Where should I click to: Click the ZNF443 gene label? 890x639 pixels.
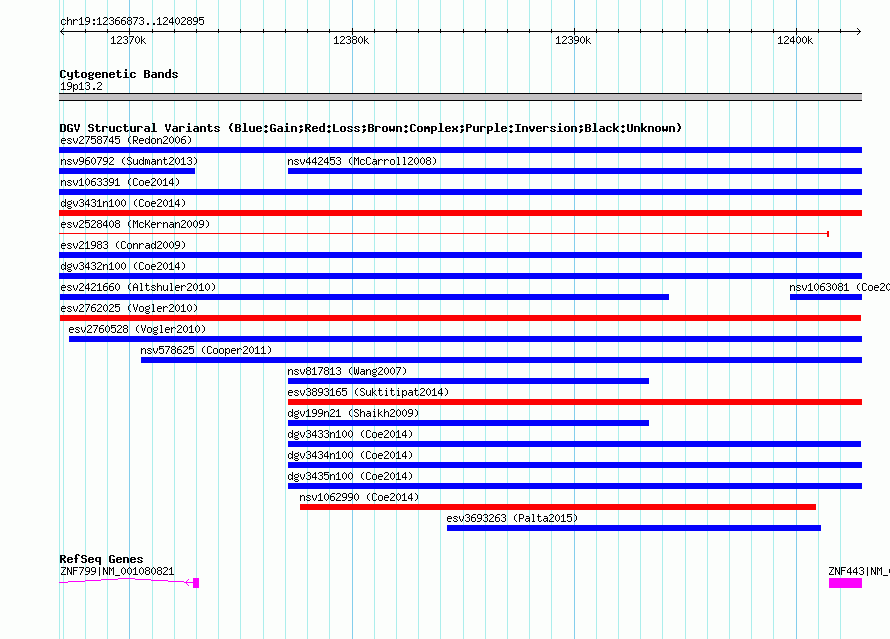[x=859, y=571]
